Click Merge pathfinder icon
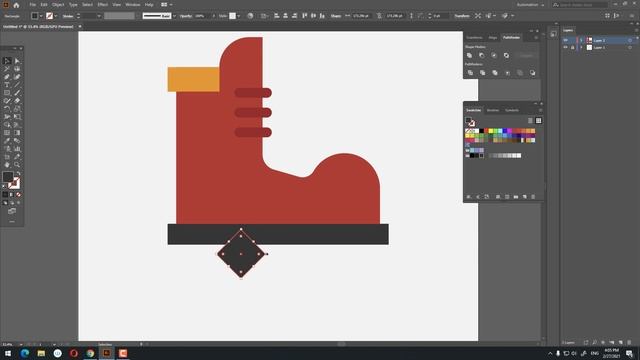640x360 pixels. (x=495, y=73)
